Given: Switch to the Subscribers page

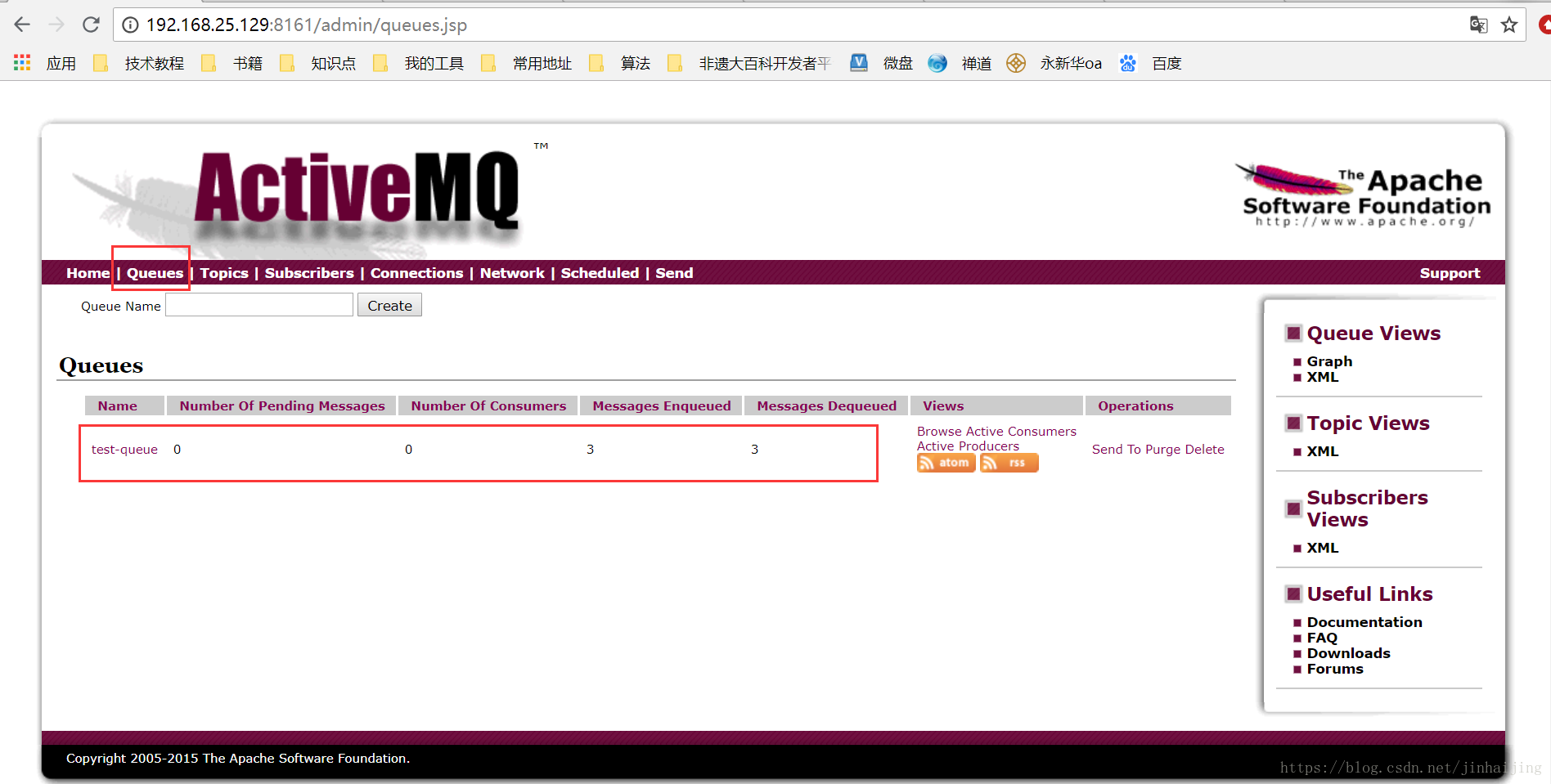Looking at the screenshot, I should pyautogui.click(x=309, y=273).
